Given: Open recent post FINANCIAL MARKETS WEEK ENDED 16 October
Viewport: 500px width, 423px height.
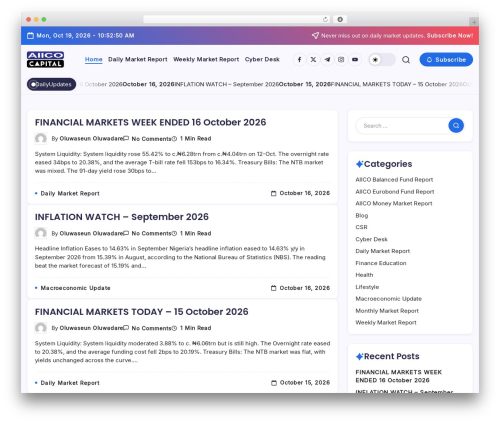Looking at the screenshot, I should click(399, 376).
